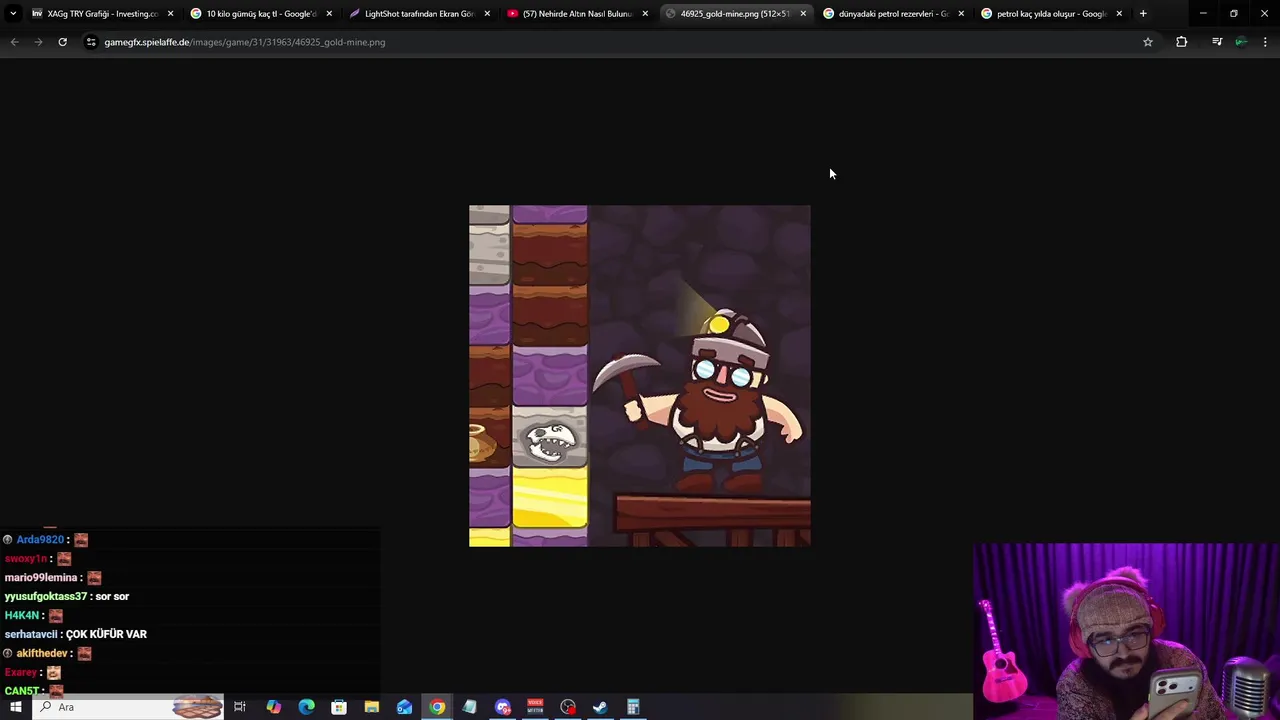
Task: Open the Windows Start menu
Action: tap(15, 707)
